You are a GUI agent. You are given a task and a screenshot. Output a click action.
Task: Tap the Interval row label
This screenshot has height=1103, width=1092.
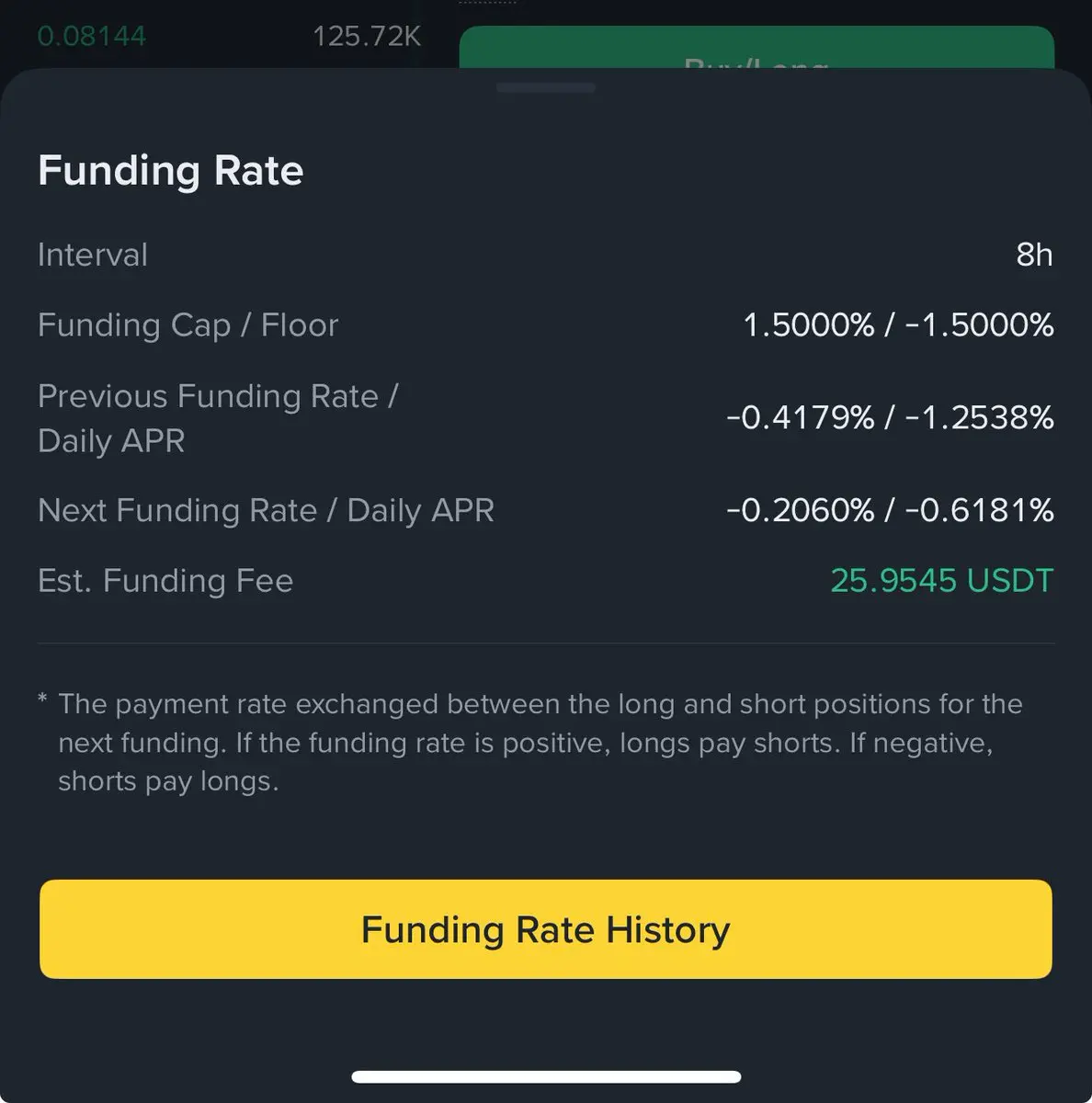(93, 255)
